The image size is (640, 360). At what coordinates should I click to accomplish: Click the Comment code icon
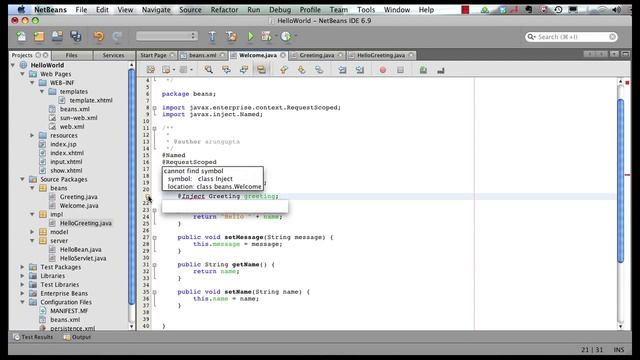[x=423, y=70]
